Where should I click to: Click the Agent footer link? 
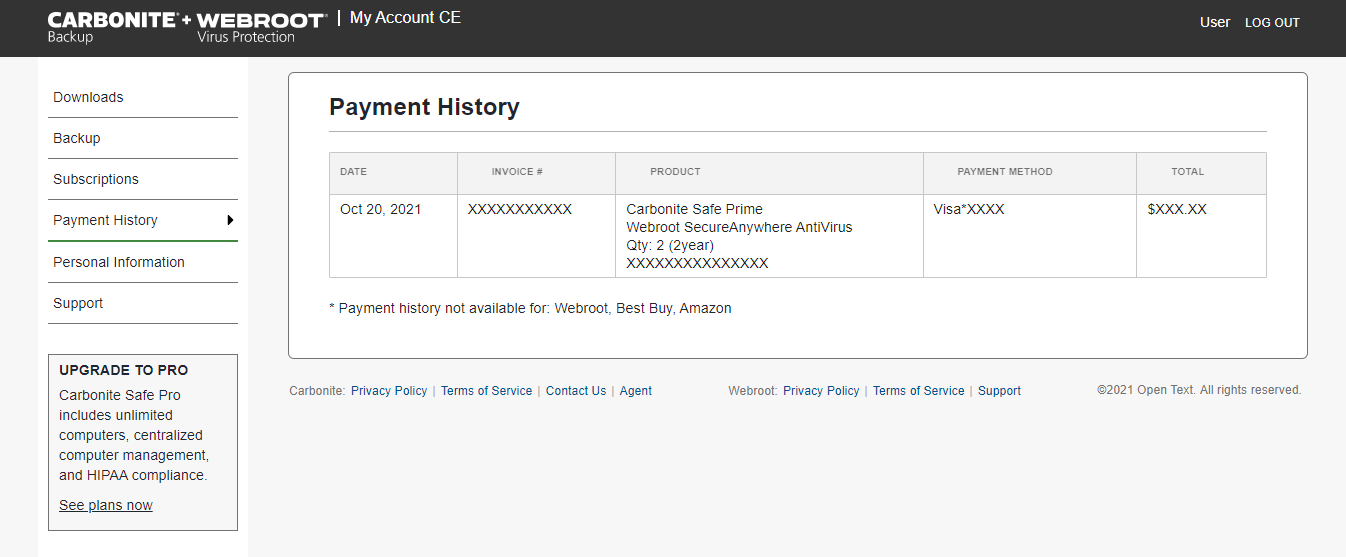pos(636,391)
